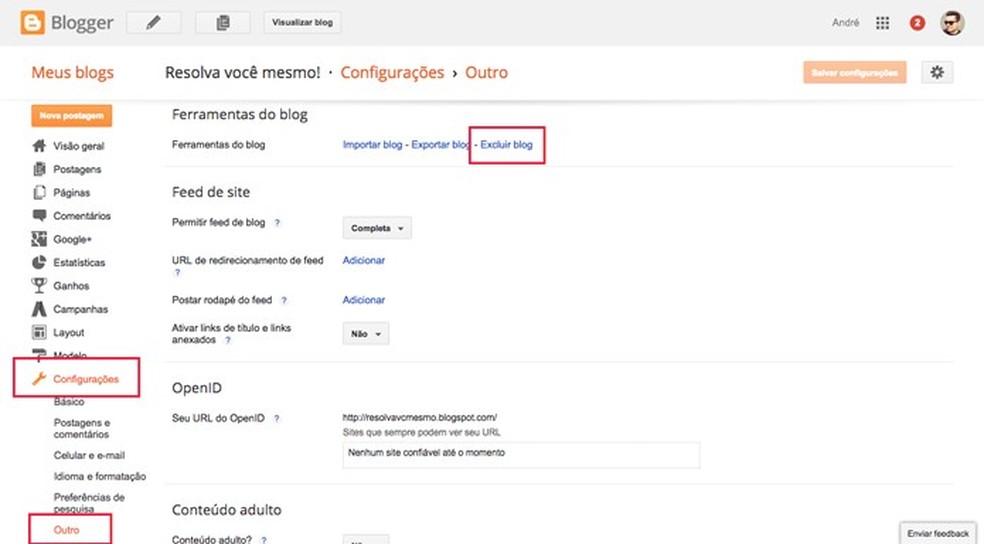Open the red notifications badge

tap(917, 23)
